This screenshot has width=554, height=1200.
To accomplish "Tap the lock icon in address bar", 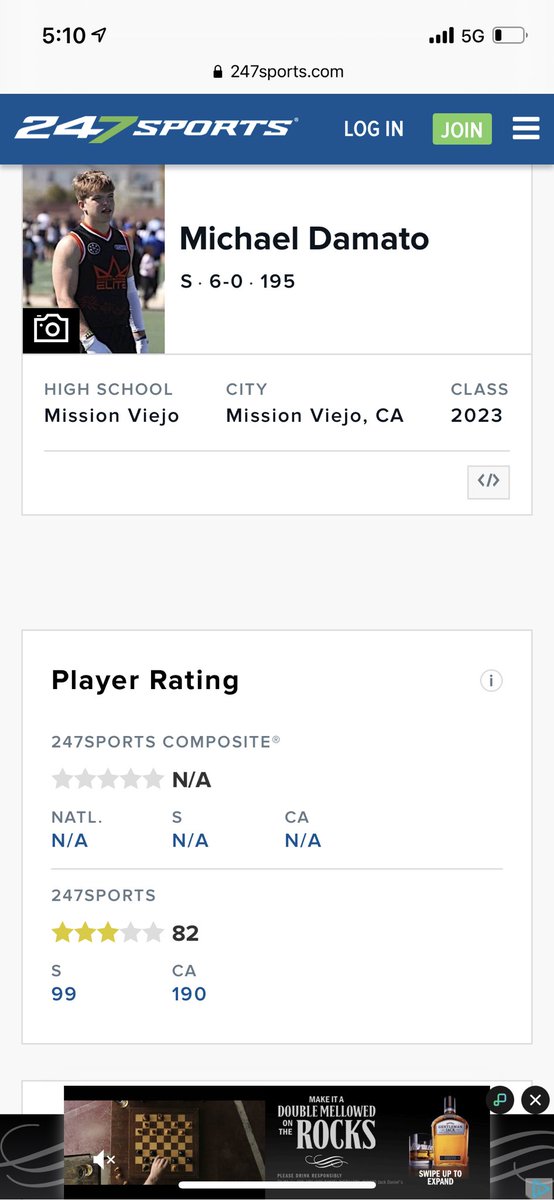I will (x=218, y=72).
